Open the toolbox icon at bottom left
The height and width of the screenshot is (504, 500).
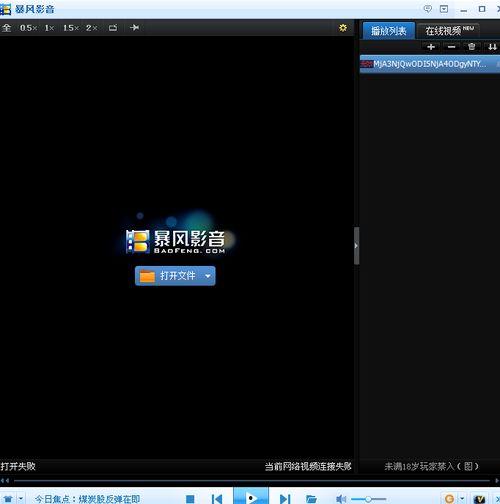(8, 499)
